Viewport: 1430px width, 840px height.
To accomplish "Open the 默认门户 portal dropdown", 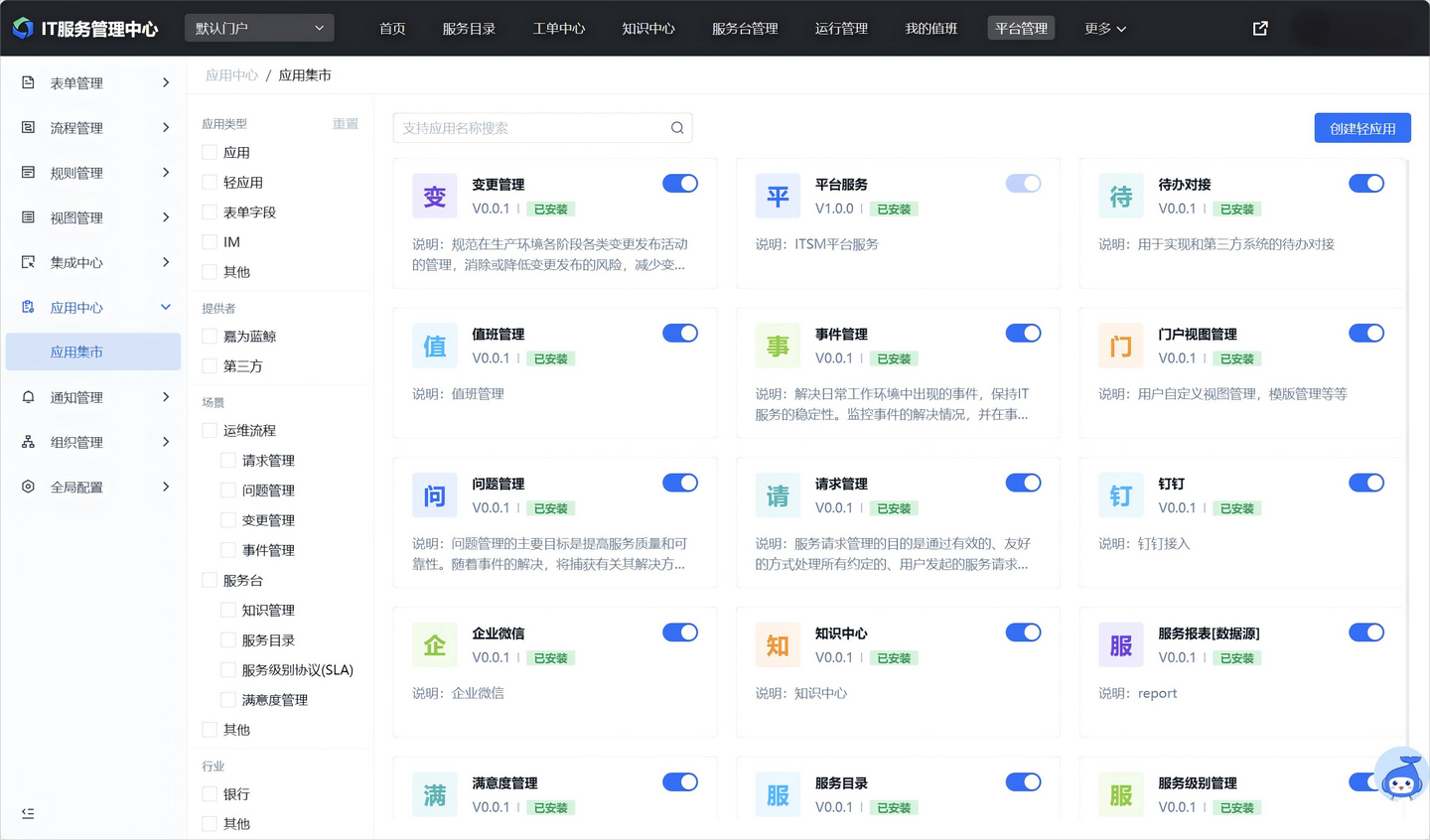I will (x=259, y=29).
